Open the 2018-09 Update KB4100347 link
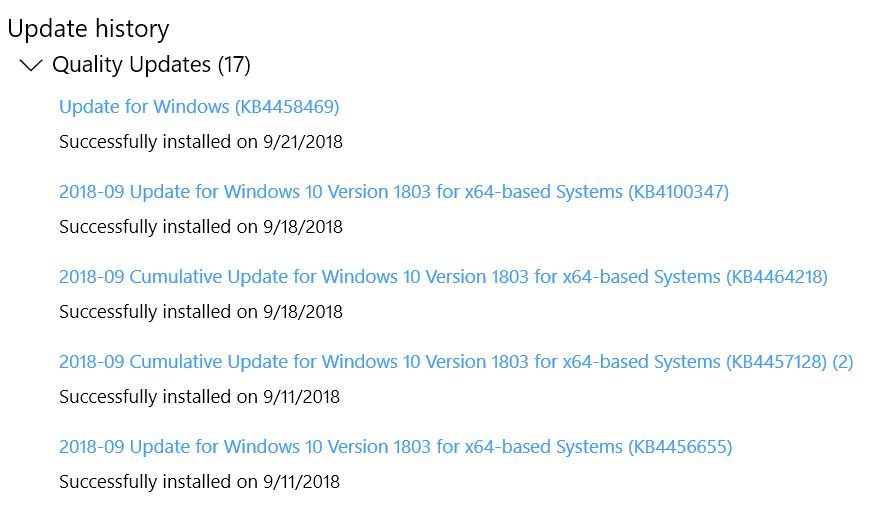The image size is (885, 505). [x=393, y=192]
